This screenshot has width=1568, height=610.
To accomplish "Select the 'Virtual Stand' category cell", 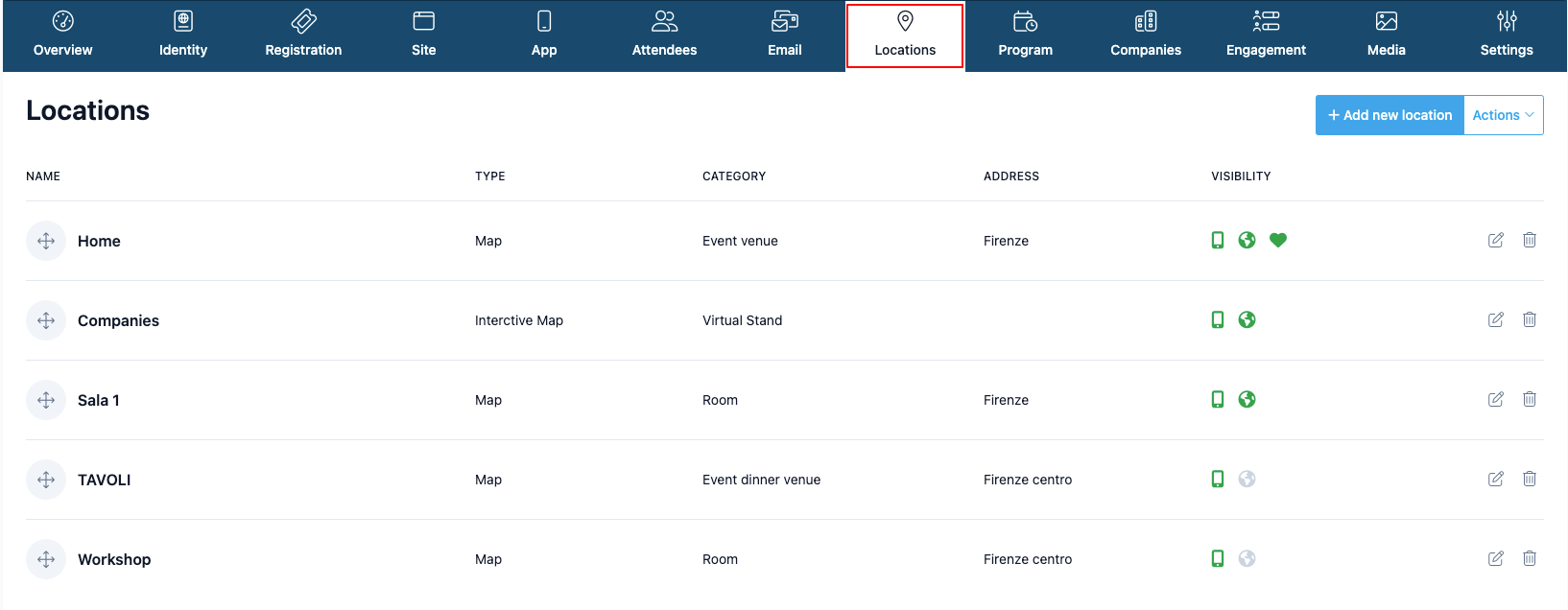I will click(742, 320).
